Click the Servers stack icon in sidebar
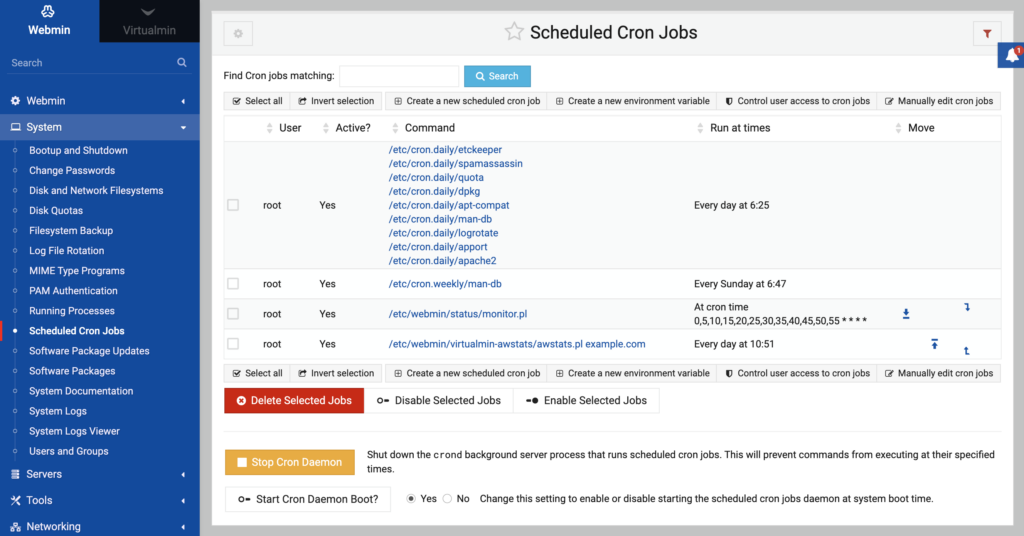 (15, 474)
